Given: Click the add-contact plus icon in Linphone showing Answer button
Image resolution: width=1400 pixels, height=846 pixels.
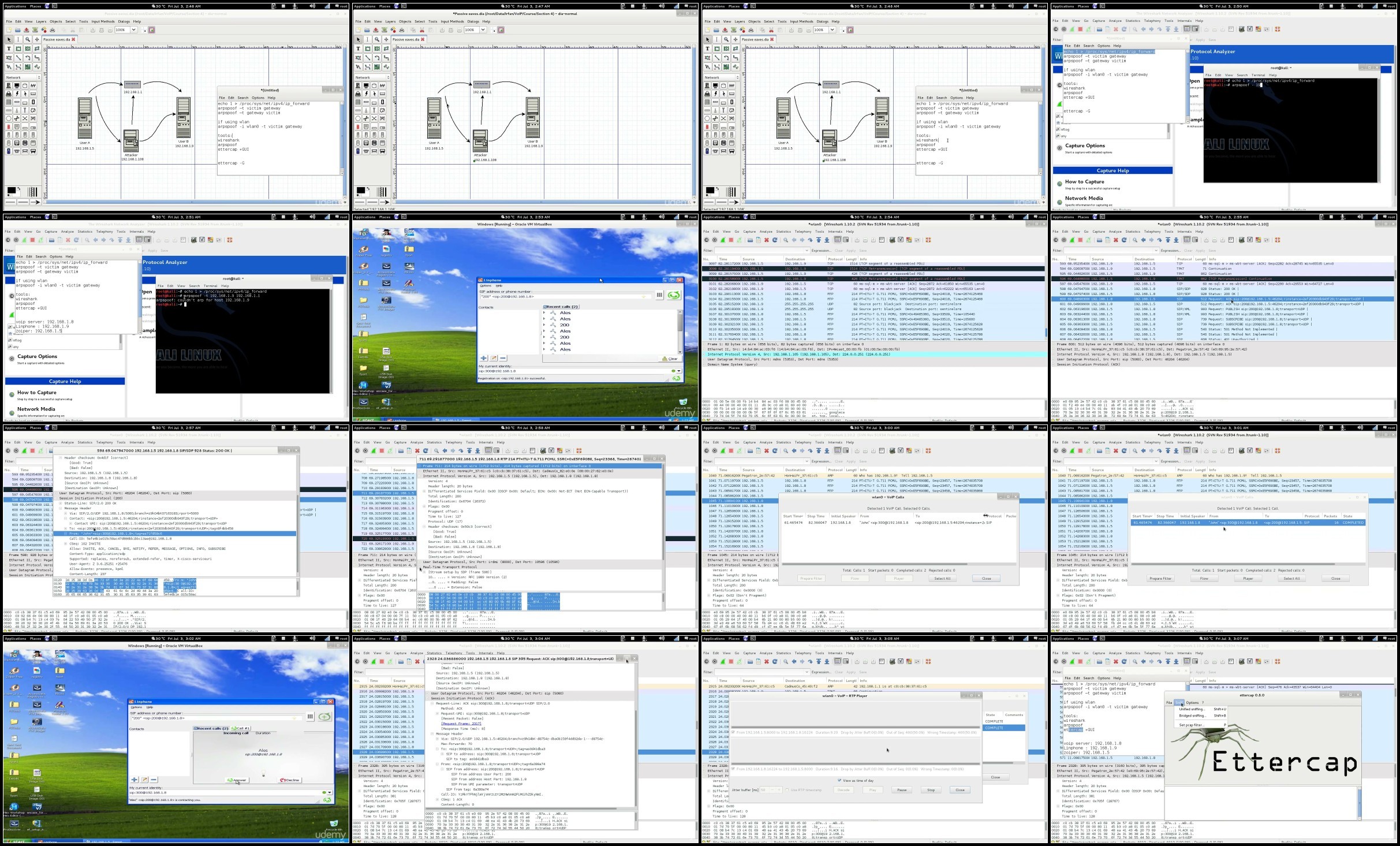Looking at the screenshot, I should [135, 780].
